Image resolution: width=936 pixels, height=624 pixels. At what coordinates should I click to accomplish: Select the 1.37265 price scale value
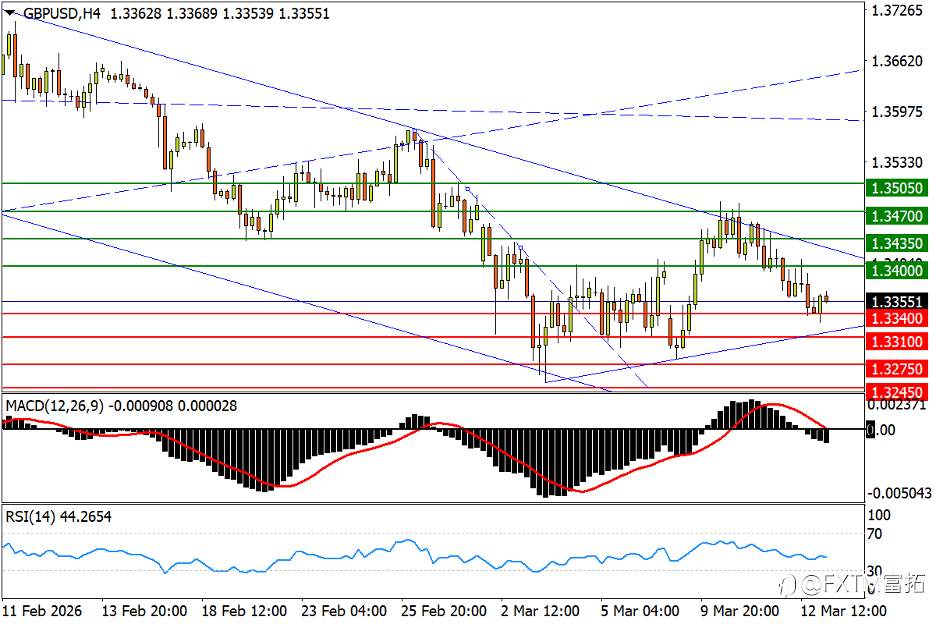[x=897, y=10]
